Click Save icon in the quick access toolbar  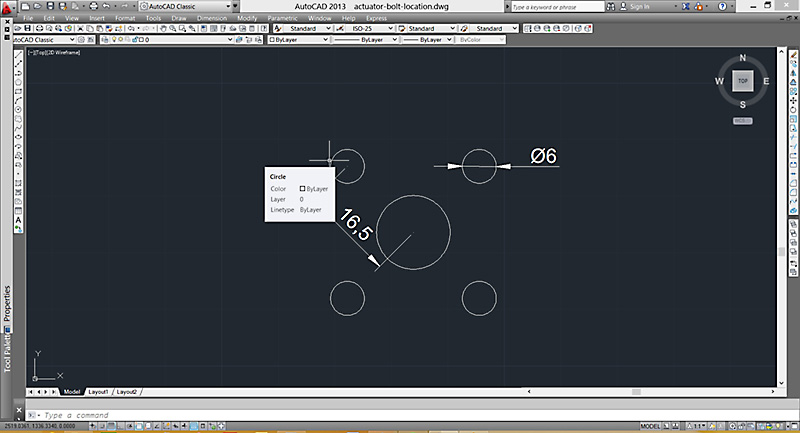(x=50, y=6)
